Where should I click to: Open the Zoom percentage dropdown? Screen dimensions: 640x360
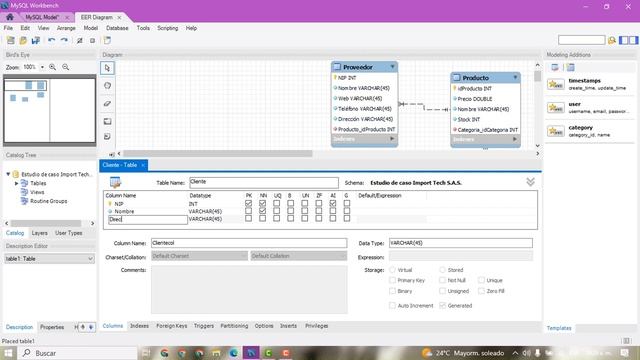tap(42, 67)
